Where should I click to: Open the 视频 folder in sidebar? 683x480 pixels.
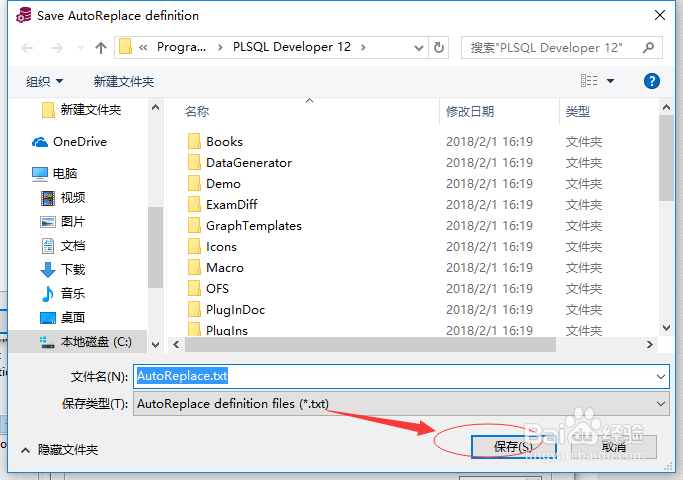click(x=63, y=198)
